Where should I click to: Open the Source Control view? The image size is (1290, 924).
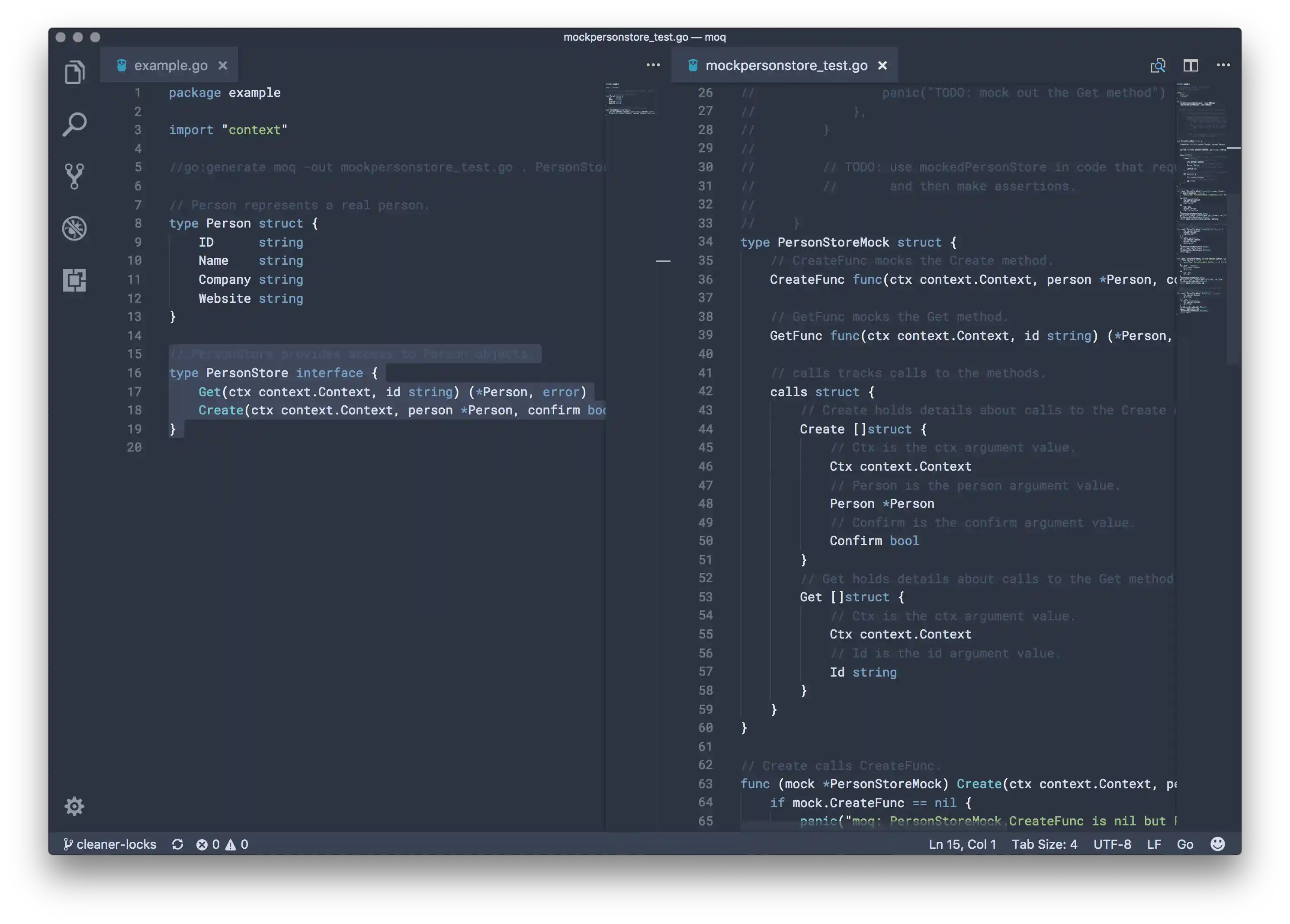74,176
